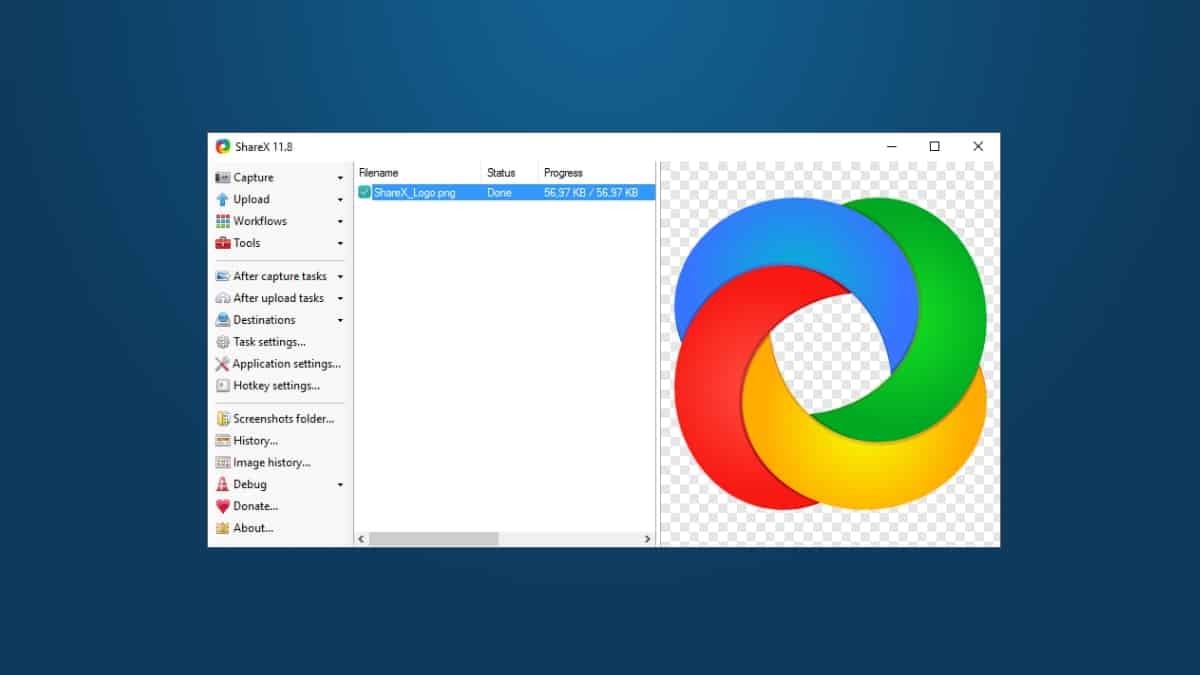1200x675 pixels.
Task: Click the About icon
Action: pos(223,528)
